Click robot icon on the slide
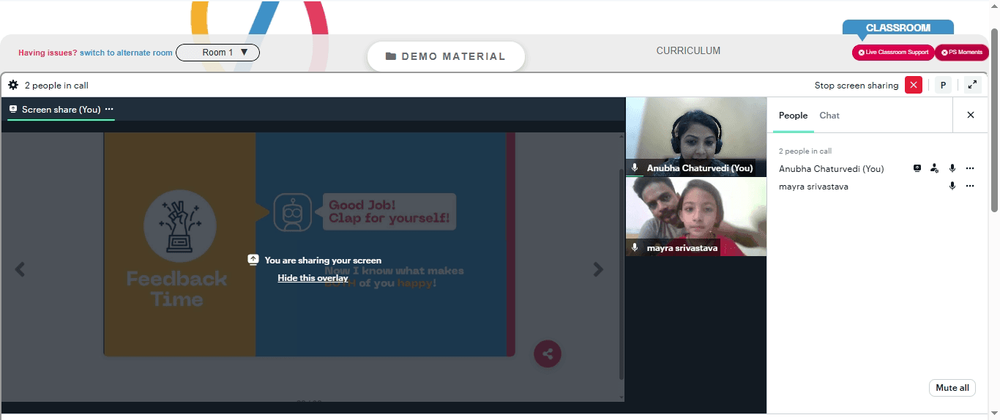 [292, 212]
